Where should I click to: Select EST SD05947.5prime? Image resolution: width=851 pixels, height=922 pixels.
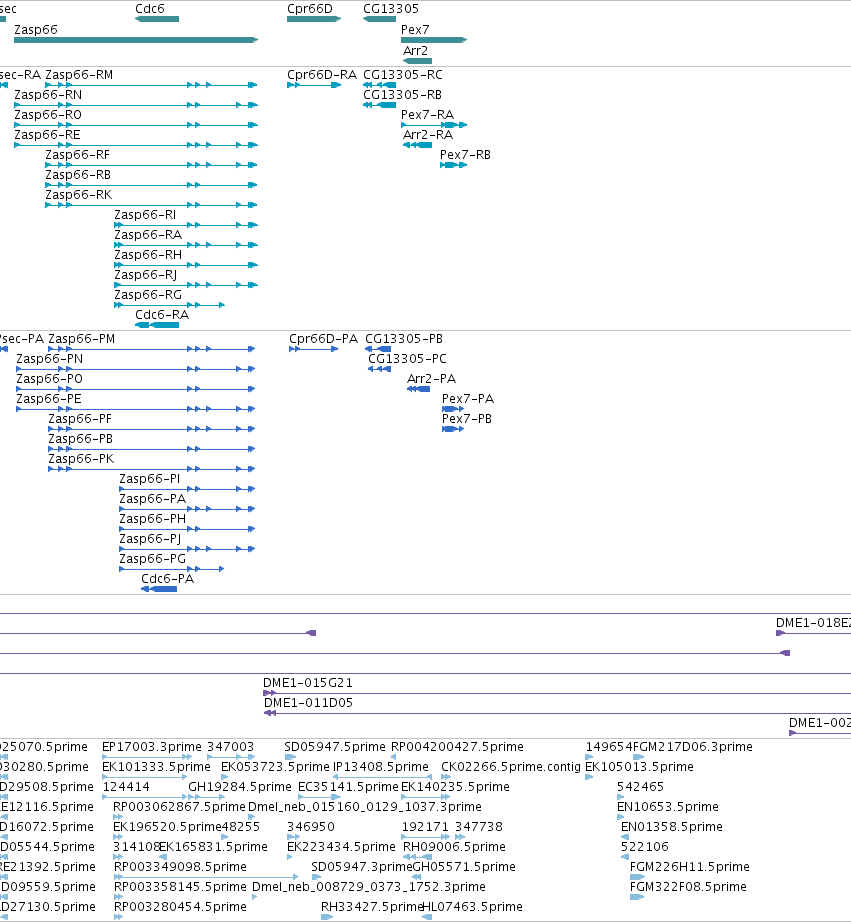point(289,757)
